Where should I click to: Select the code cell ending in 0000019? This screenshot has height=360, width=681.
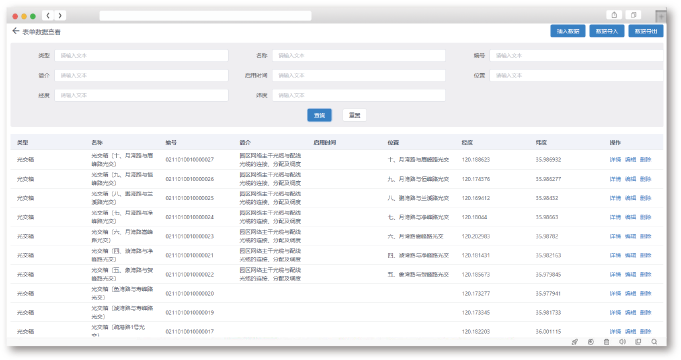point(190,313)
